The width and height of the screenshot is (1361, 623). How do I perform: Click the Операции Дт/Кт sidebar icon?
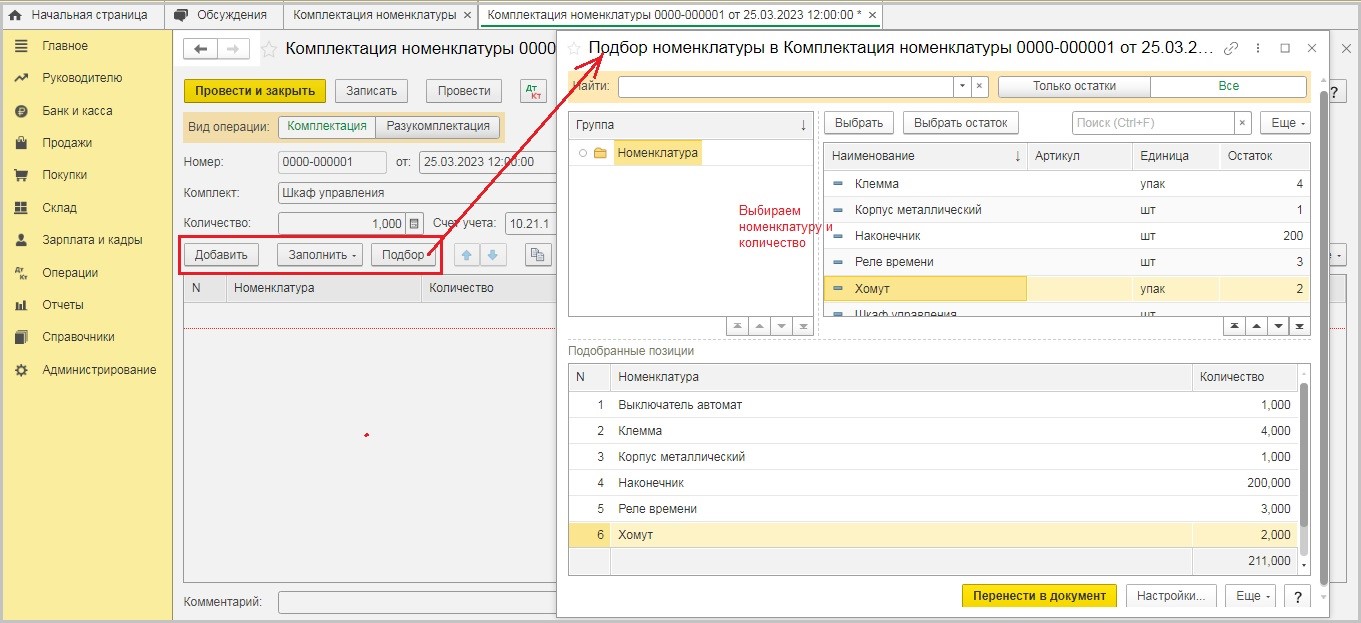(20, 272)
